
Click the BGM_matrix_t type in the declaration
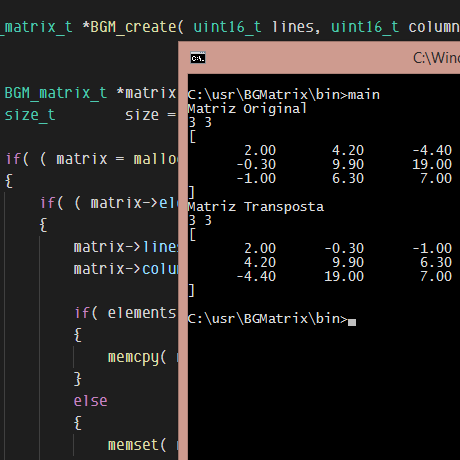pos(56,93)
